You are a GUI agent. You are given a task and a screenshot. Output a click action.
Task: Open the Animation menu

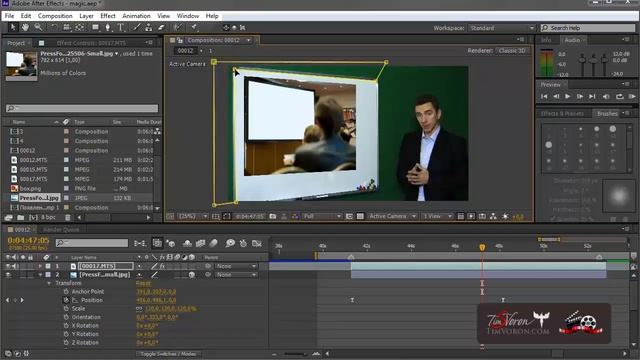[x=136, y=16]
